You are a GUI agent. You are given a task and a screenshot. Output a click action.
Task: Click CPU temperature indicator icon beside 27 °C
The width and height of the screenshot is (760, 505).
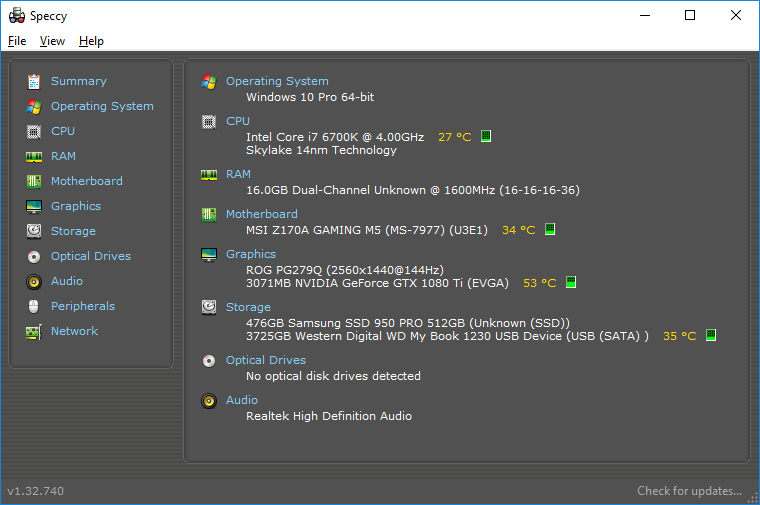point(486,136)
